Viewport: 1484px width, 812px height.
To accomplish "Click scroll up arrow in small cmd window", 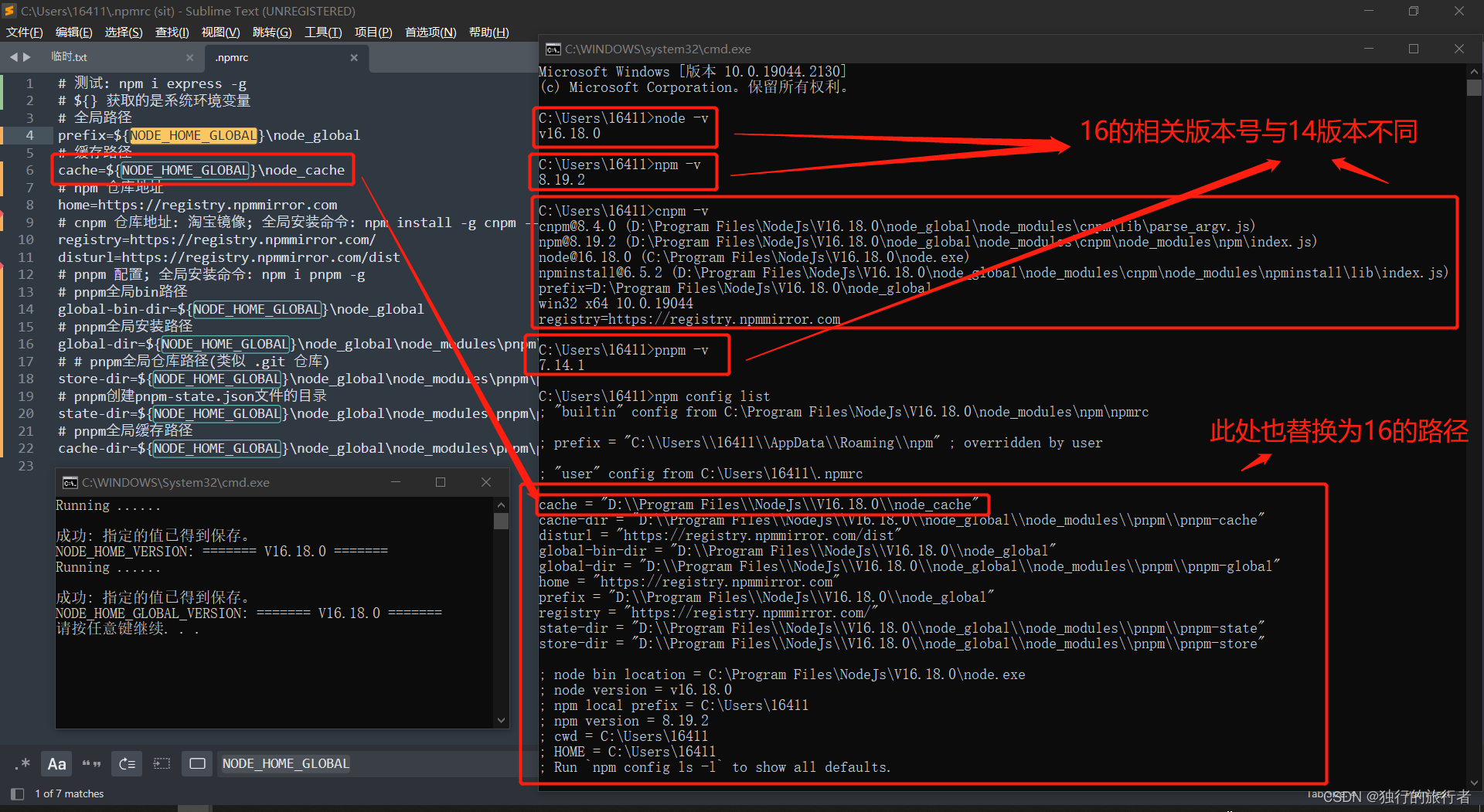I will (x=501, y=505).
